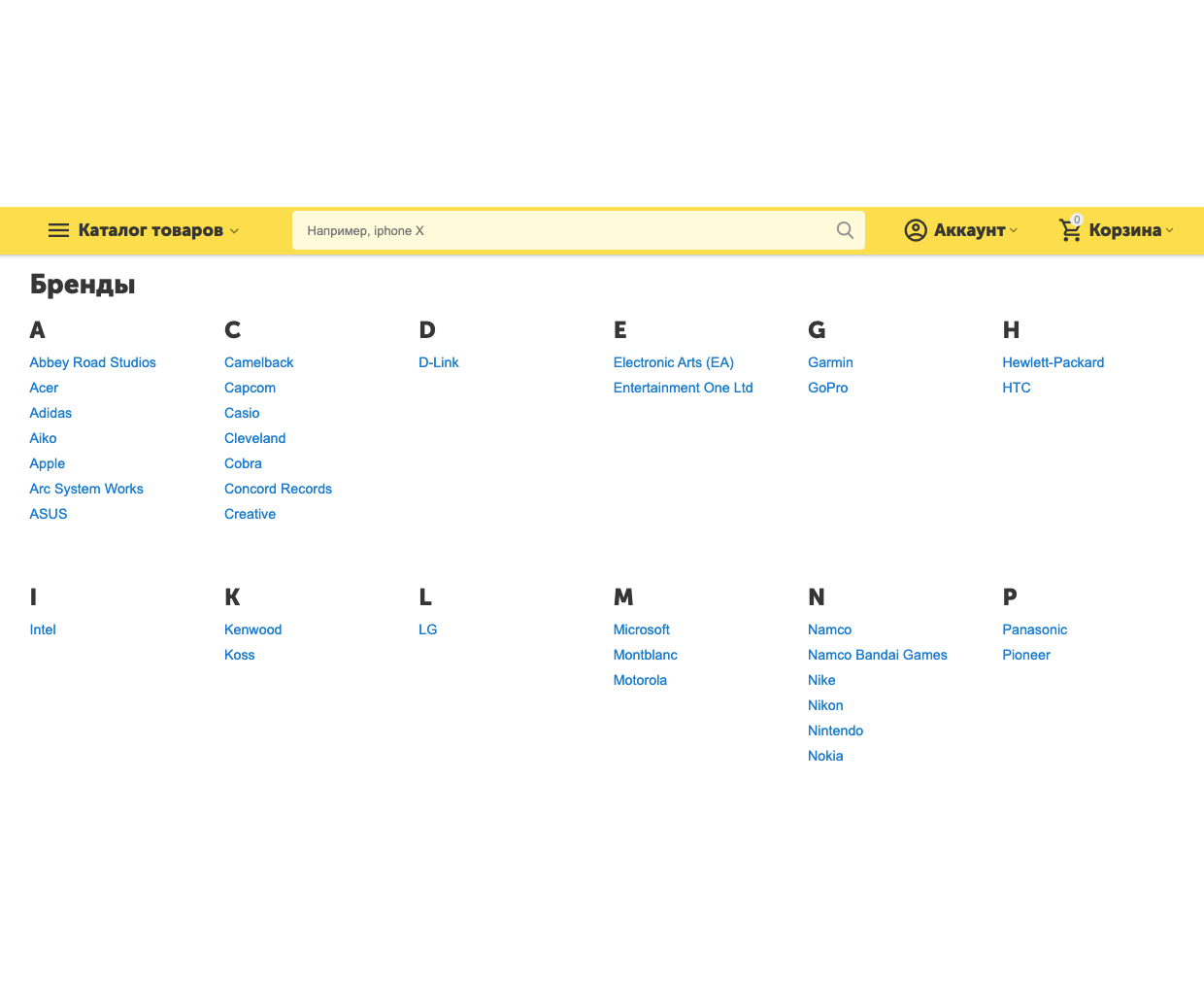Open the Montblanc brand page
This screenshot has width=1204, height=986.
point(646,655)
